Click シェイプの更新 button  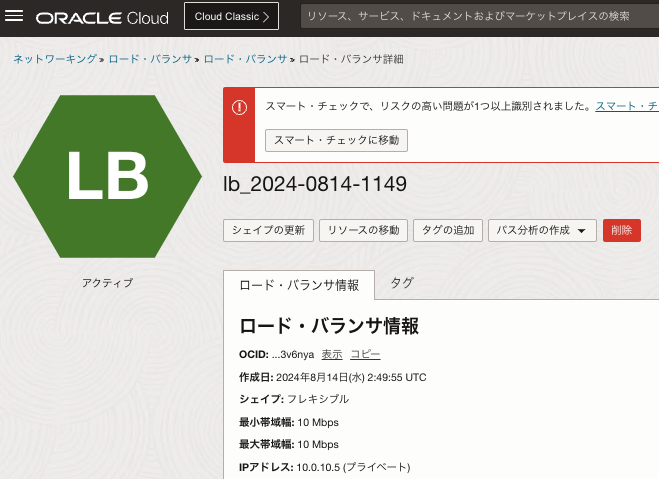[x=268, y=230]
